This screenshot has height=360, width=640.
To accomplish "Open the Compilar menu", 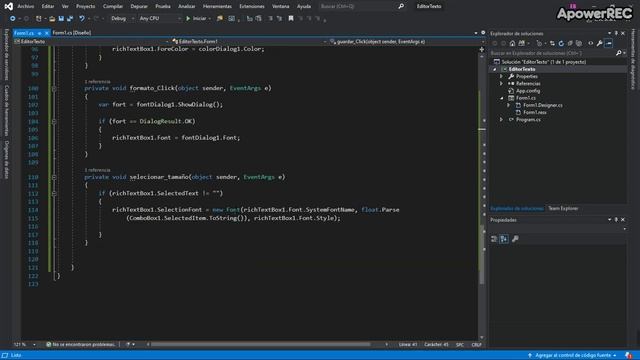I will click(x=113, y=7).
